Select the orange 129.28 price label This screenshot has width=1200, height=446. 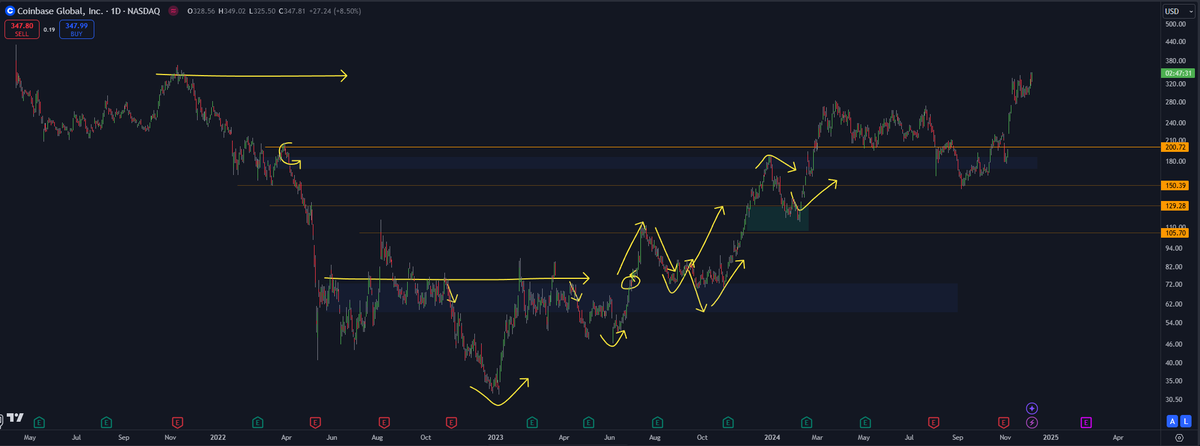[x=1175, y=206]
